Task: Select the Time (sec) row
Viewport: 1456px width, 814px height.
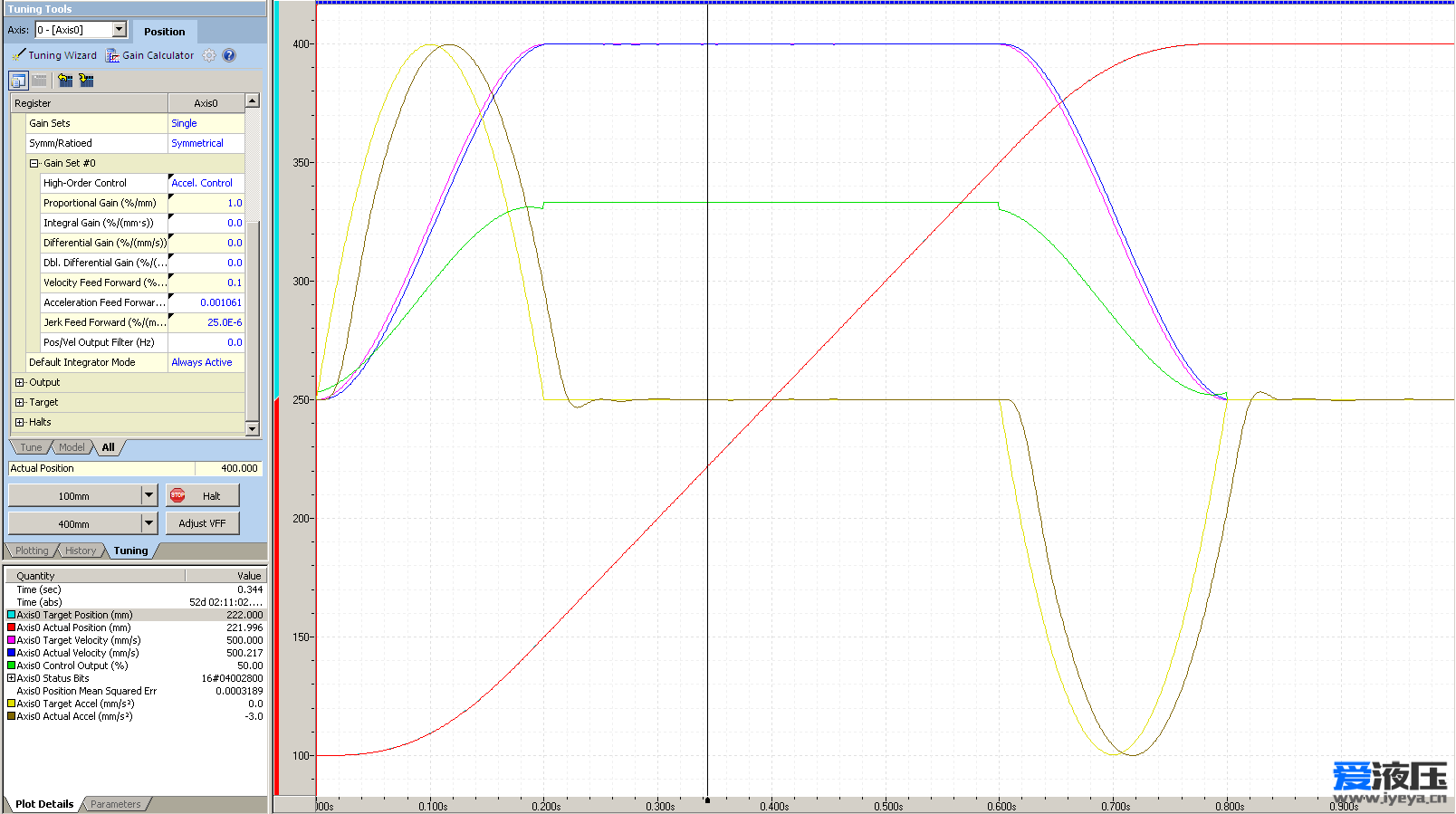Action: pos(135,589)
